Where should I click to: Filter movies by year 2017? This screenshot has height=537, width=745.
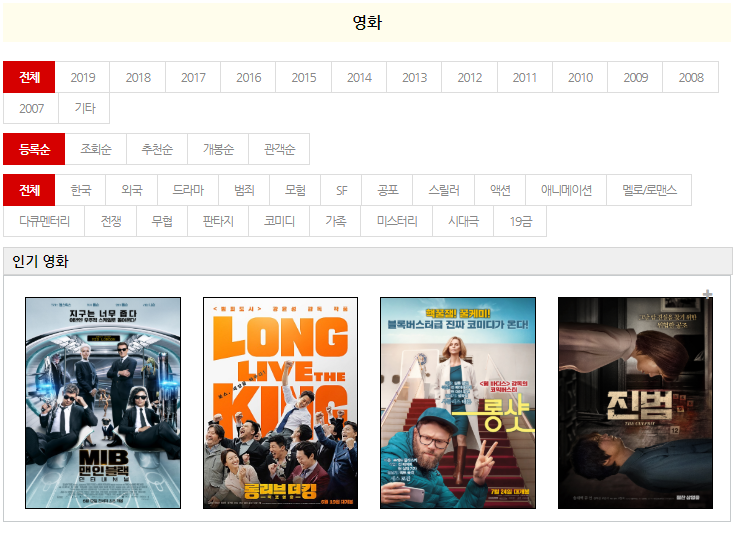point(193,77)
